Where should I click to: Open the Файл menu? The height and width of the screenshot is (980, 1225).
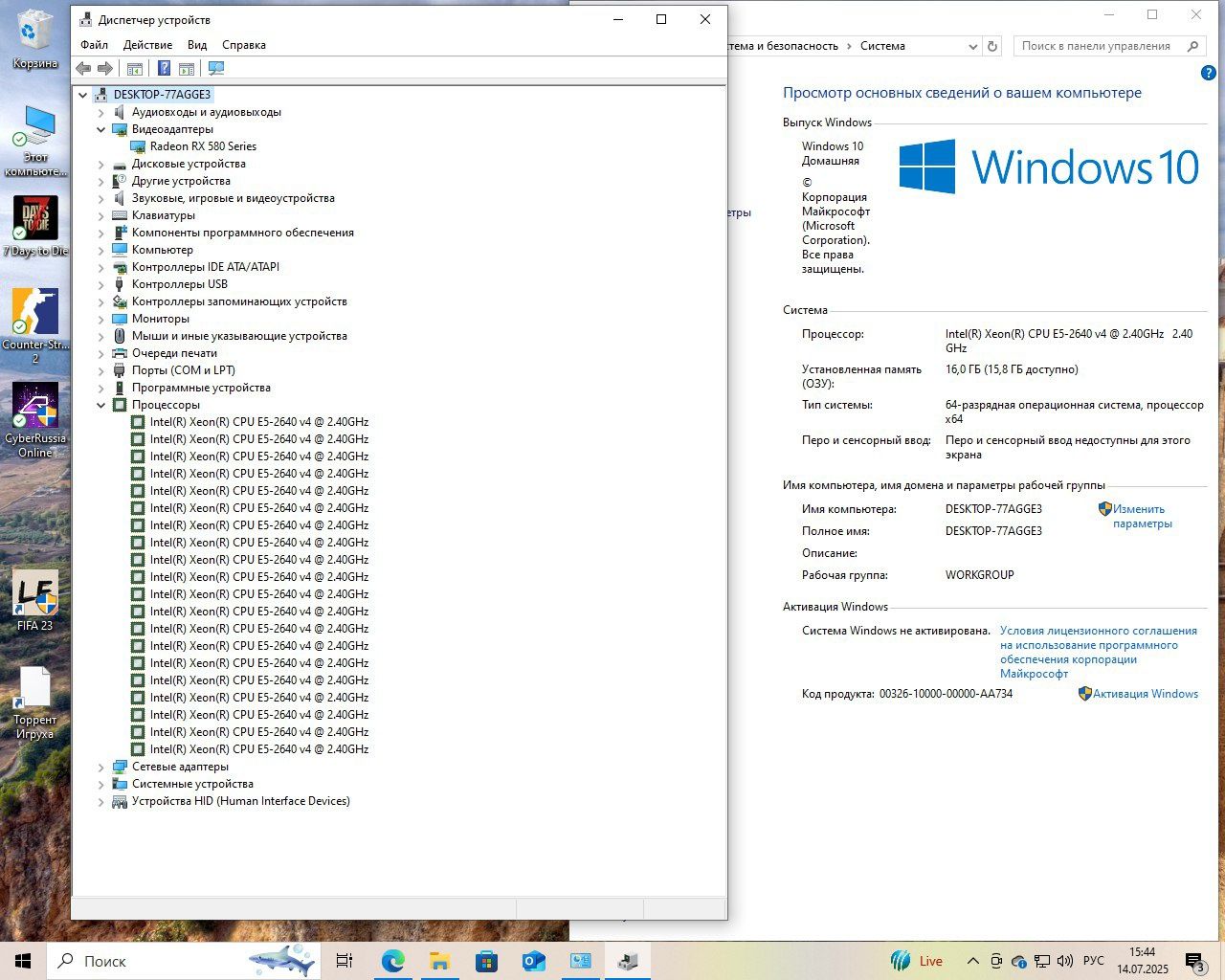click(x=94, y=45)
